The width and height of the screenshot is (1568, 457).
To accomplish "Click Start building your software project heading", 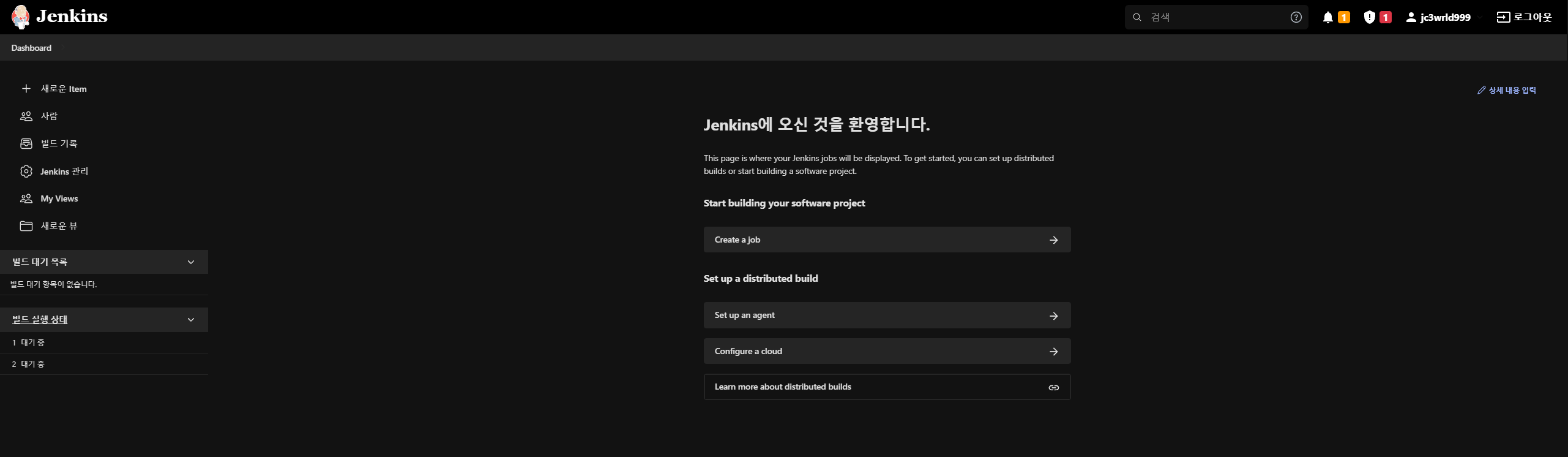I will 784,203.
